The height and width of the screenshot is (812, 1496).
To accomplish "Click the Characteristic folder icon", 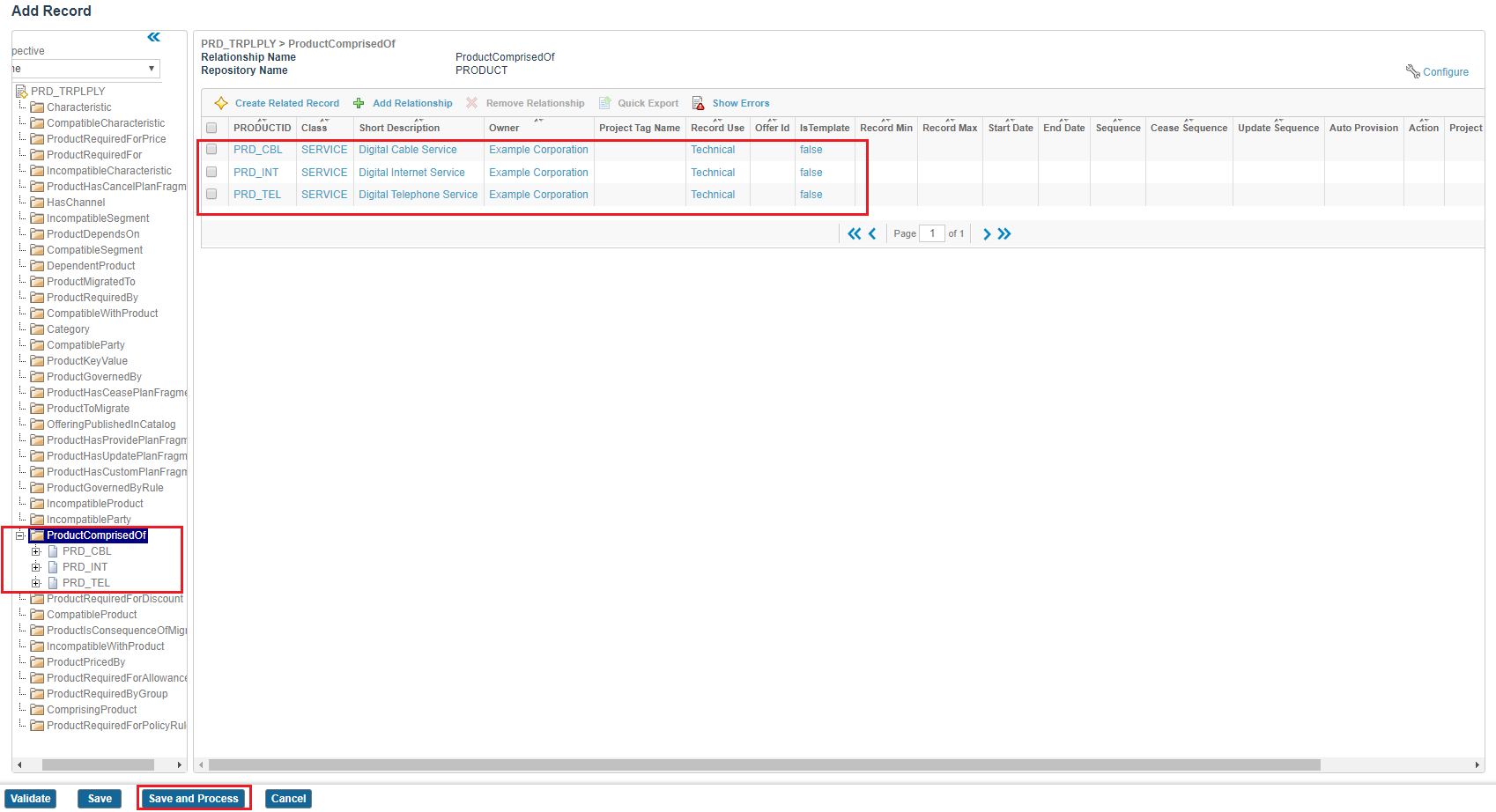I will 37,107.
